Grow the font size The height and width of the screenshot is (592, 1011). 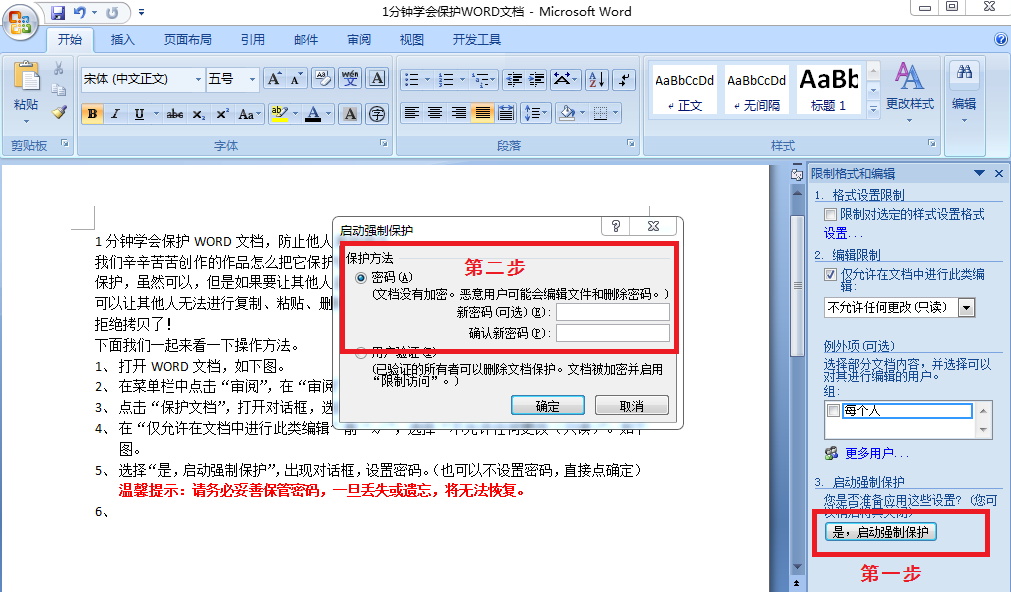(274, 79)
